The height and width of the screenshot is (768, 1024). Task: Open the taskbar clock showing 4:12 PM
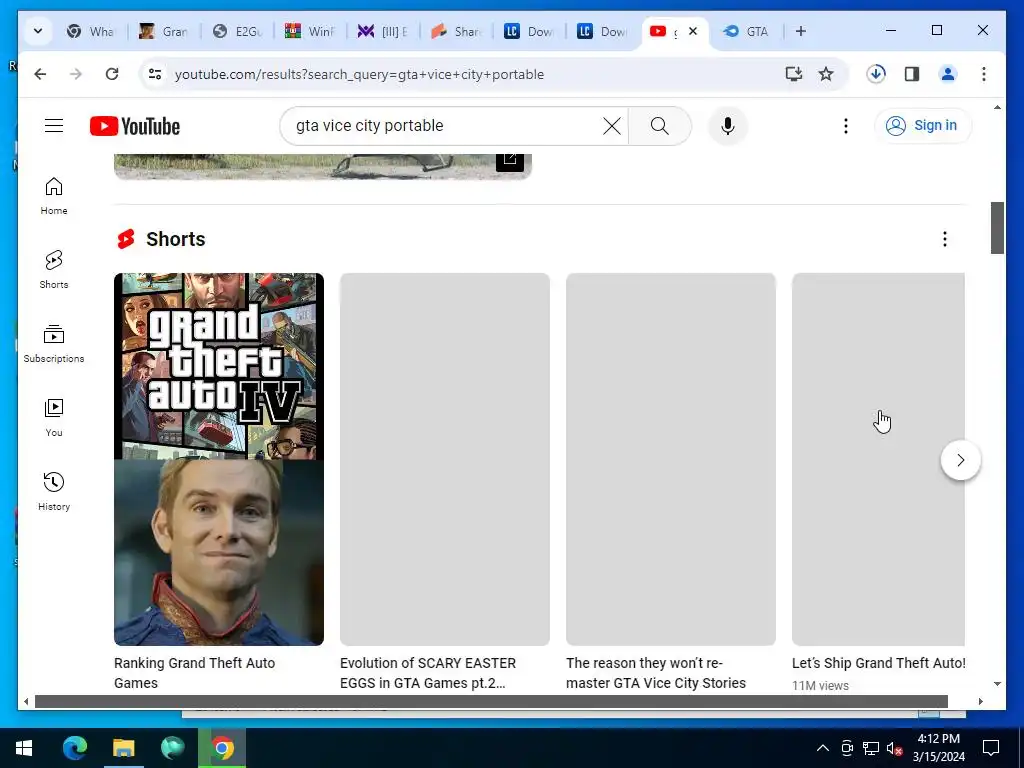coord(938,748)
